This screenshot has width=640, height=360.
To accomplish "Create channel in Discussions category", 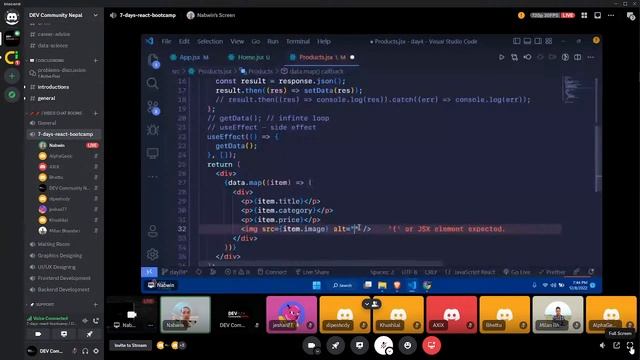I will pos(96,60).
